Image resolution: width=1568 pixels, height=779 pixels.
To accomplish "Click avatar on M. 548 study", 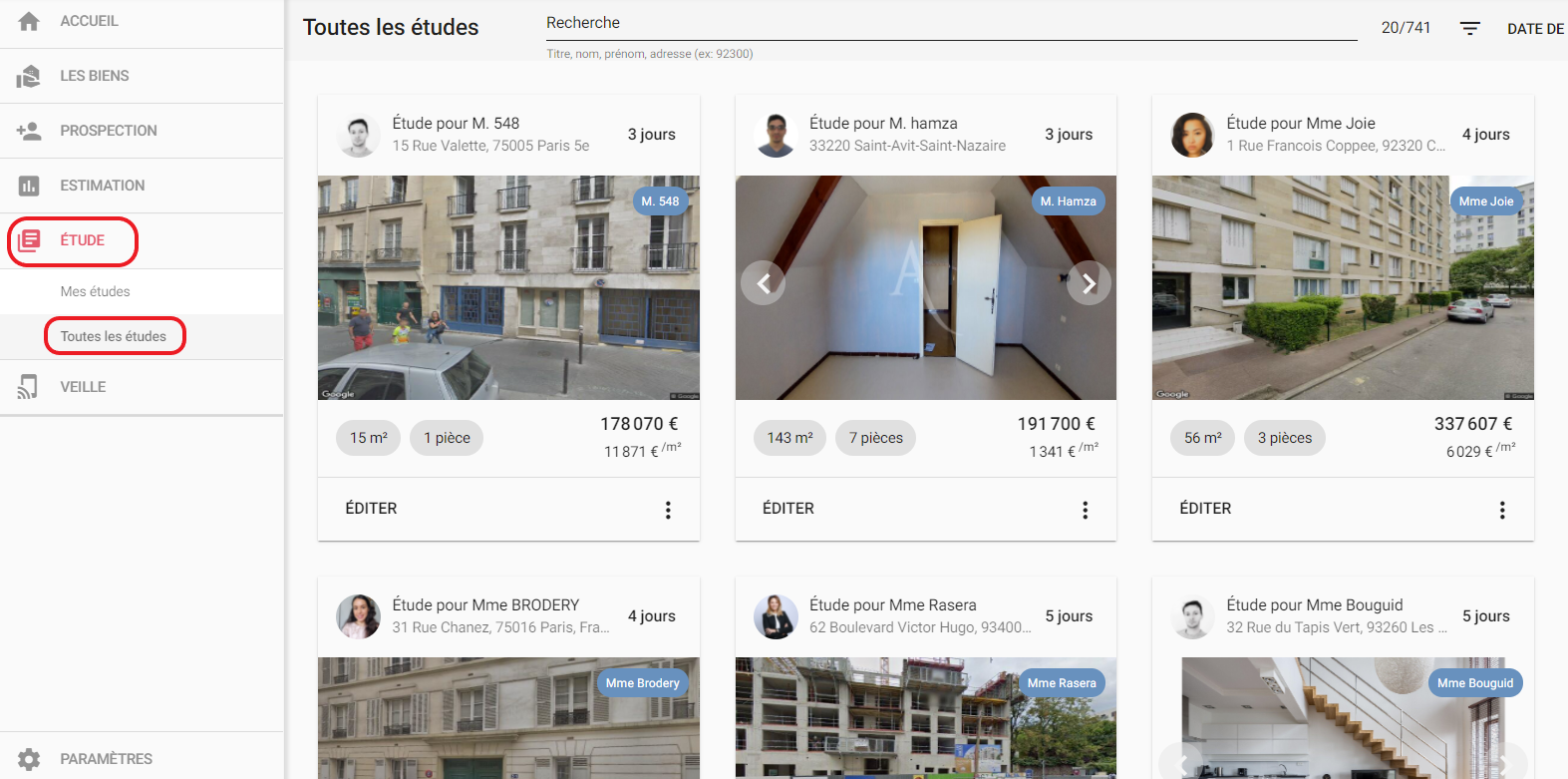I will (358, 135).
